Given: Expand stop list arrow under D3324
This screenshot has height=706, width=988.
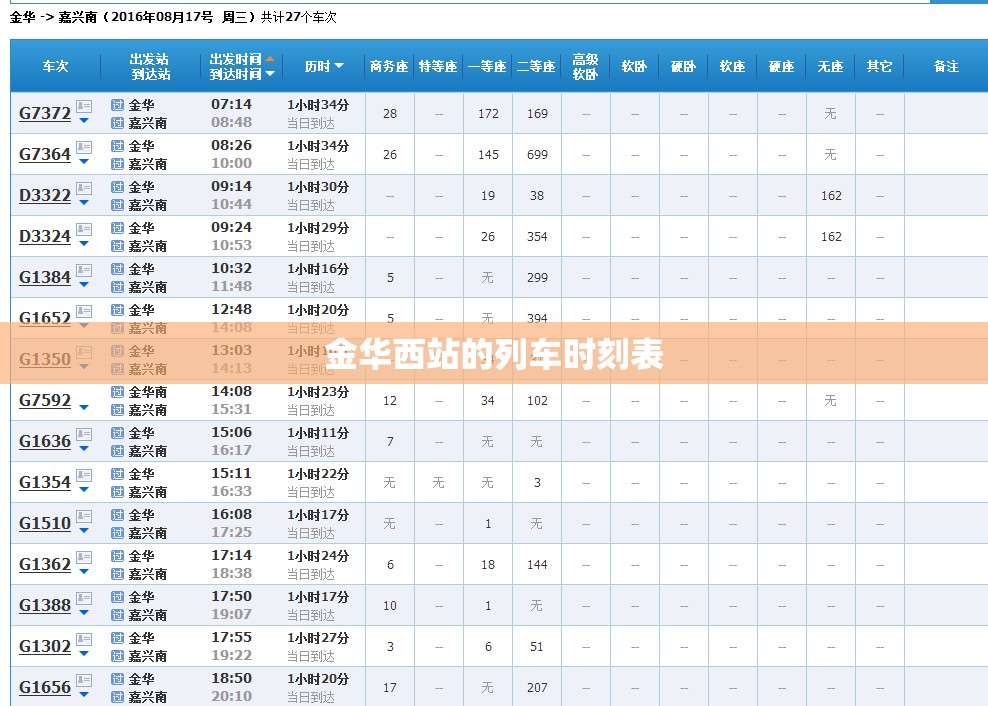Looking at the screenshot, I should [x=84, y=243].
